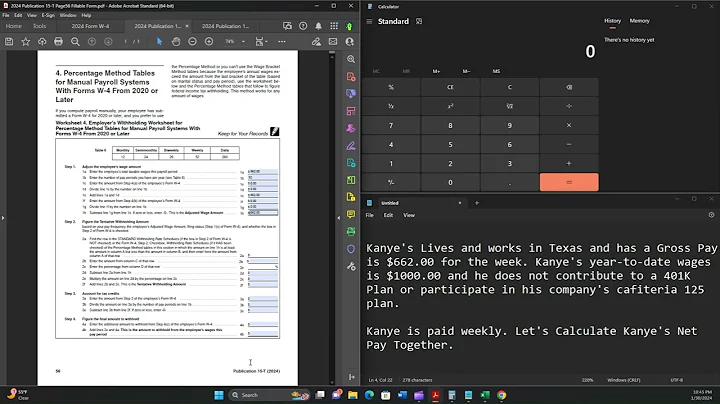Click the Calculator backspace key

[x=569, y=87]
